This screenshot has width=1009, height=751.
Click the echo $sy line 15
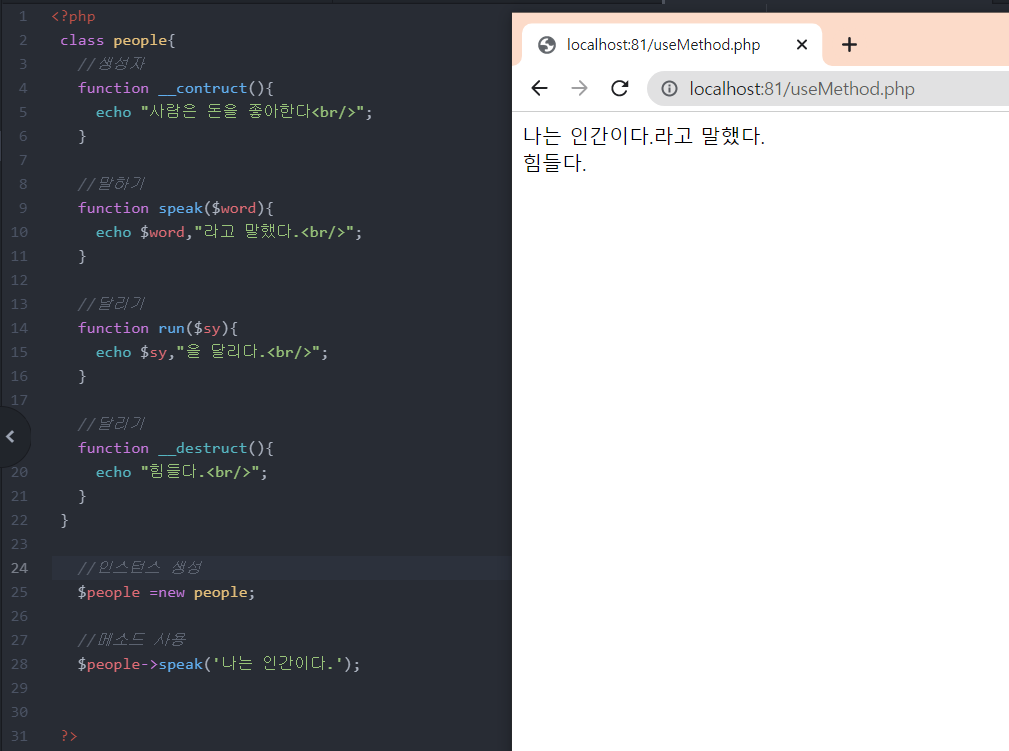point(212,352)
